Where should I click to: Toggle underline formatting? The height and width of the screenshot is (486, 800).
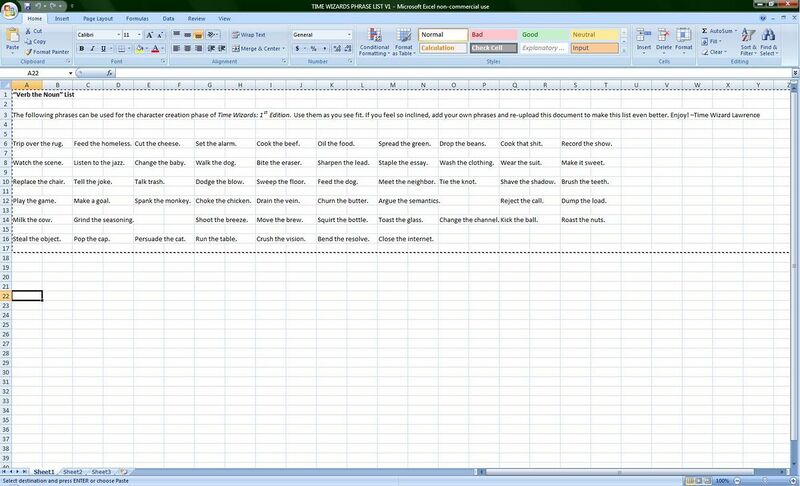point(103,48)
